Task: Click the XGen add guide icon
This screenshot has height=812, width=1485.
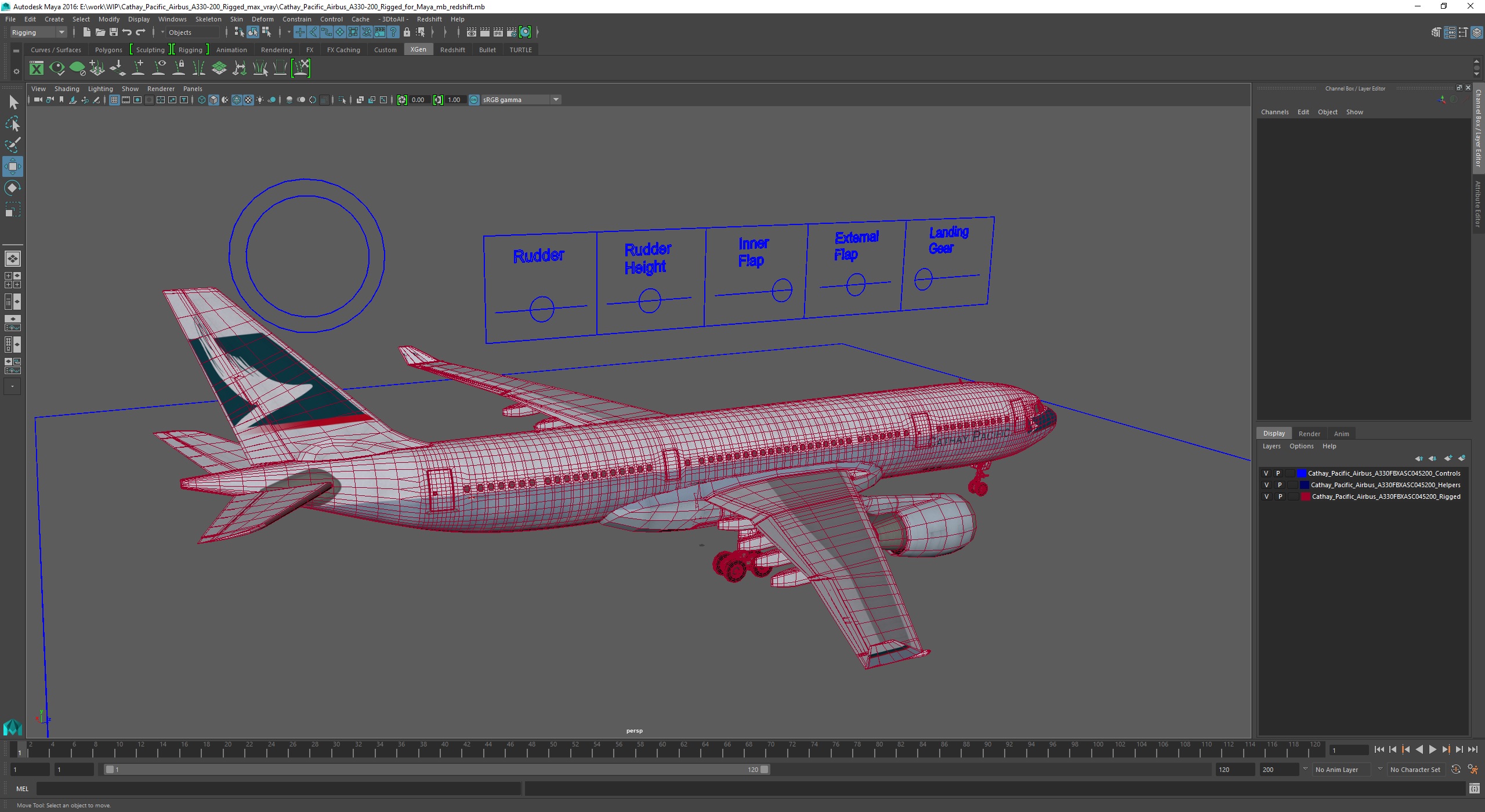Action: [x=139, y=68]
